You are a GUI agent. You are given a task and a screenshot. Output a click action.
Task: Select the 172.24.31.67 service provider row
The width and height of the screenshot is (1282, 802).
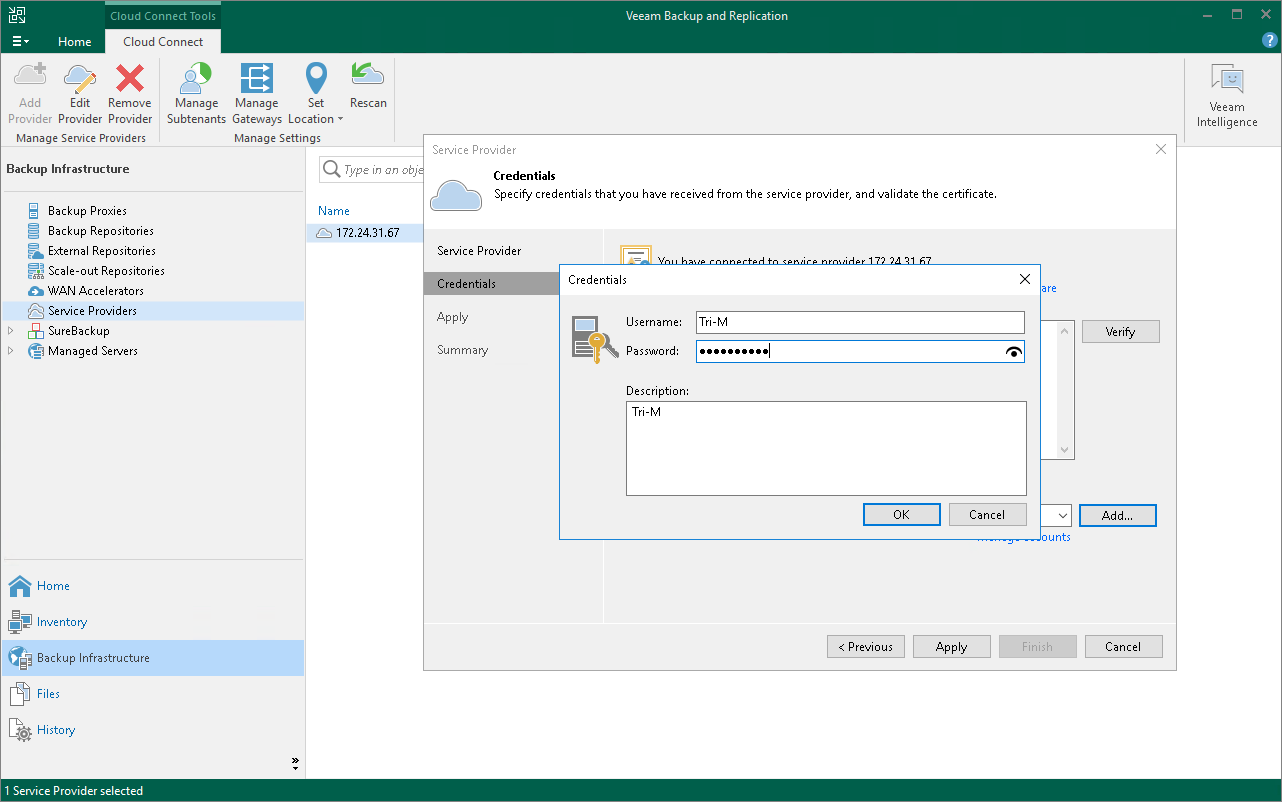coord(365,233)
